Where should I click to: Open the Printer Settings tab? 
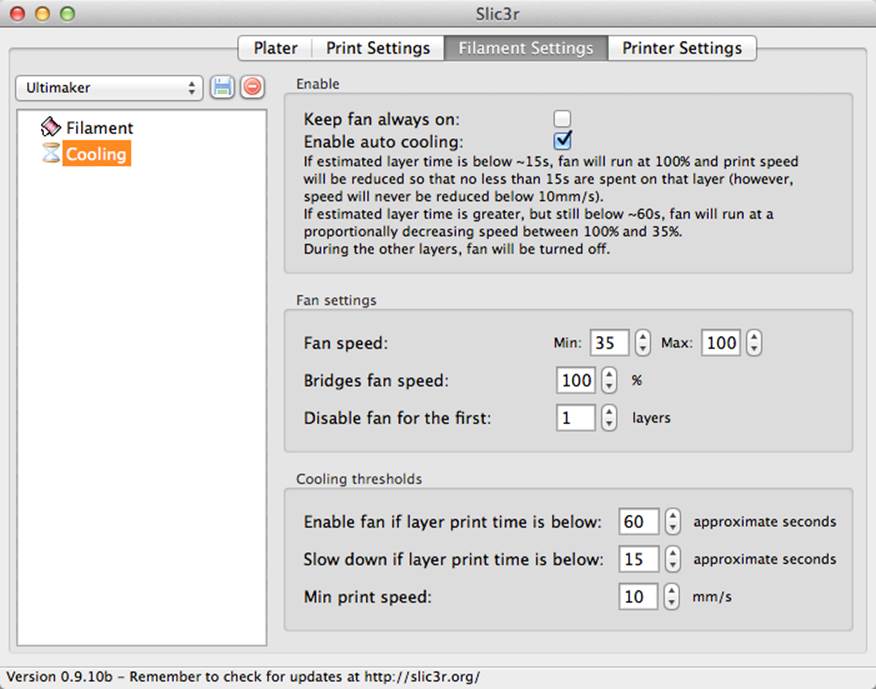(x=682, y=48)
